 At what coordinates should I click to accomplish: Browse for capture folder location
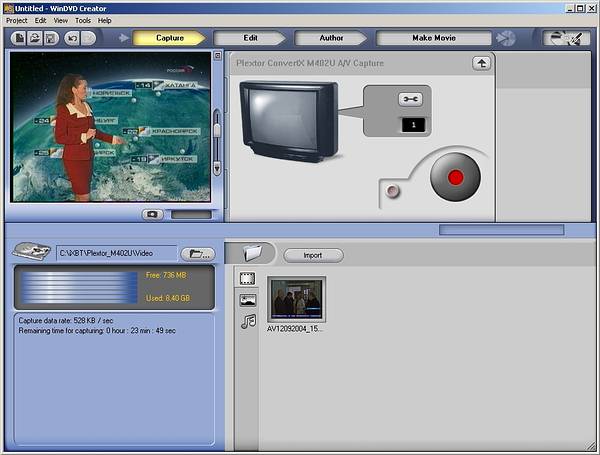pos(201,254)
